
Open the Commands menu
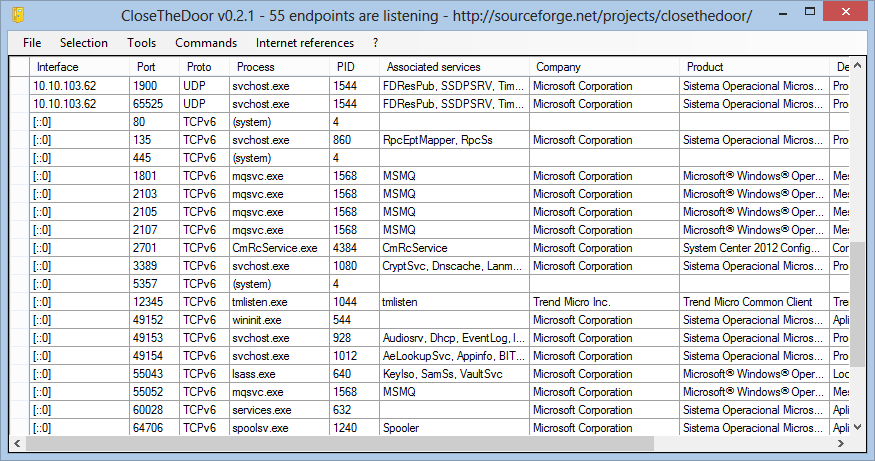(x=206, y=43)
